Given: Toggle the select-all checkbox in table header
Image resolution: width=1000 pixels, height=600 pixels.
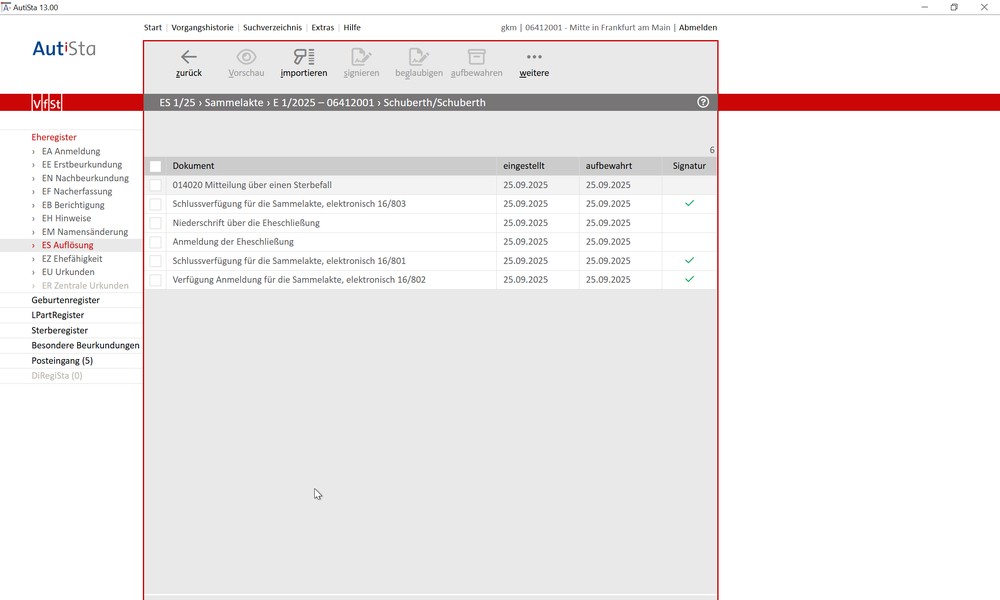Looking at the screenshot, I should (x=155, y=166).
